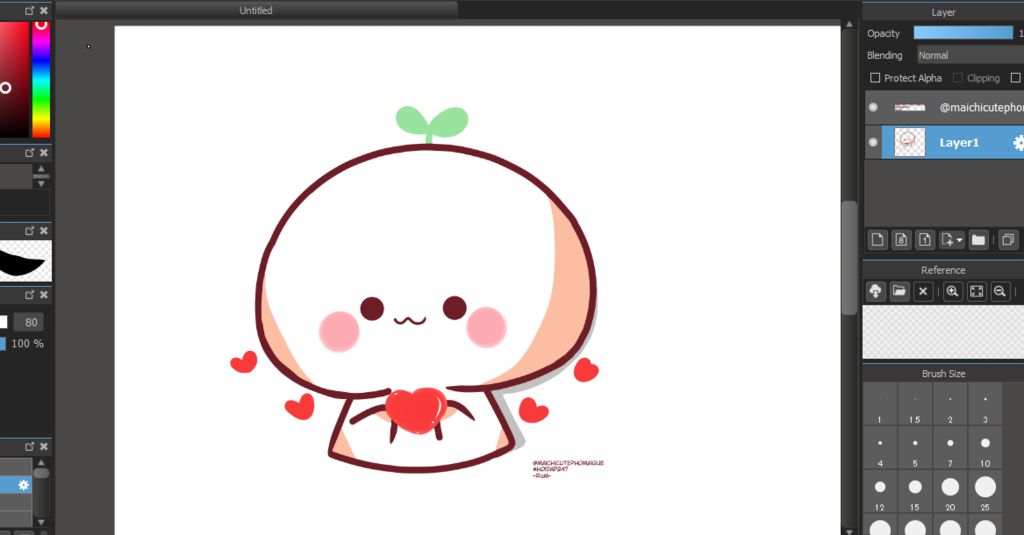Click palette panel scroll up arrow
1024x535 pixels.
click(x=41, y=169)
